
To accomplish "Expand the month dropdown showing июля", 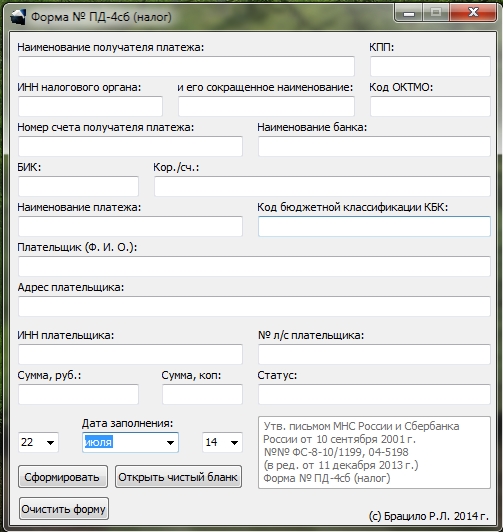I will [130, 442].
